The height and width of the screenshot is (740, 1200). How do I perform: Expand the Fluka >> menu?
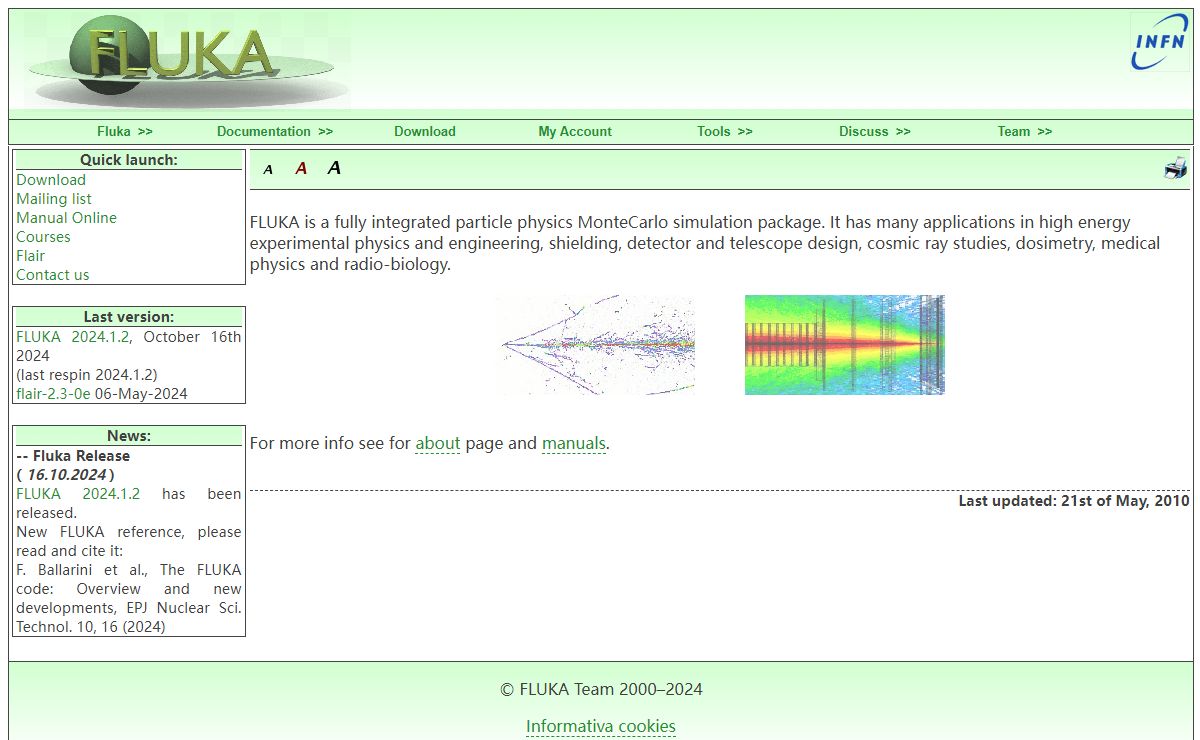[125, 131]
